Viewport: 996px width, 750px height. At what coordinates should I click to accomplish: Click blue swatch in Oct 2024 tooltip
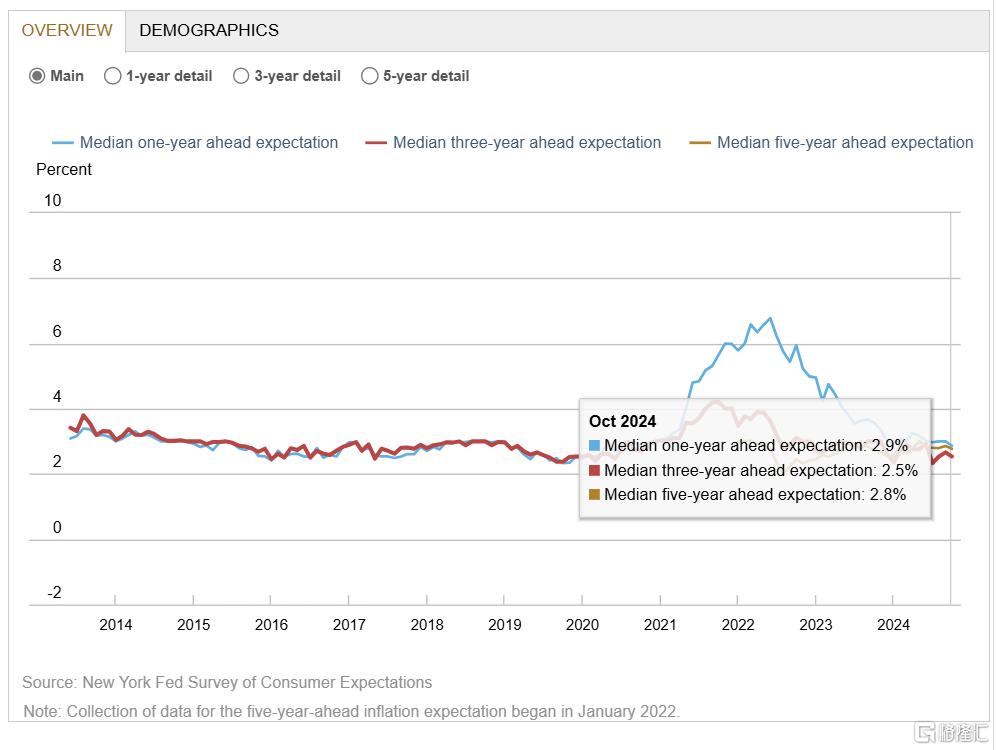tap(595, 446)
